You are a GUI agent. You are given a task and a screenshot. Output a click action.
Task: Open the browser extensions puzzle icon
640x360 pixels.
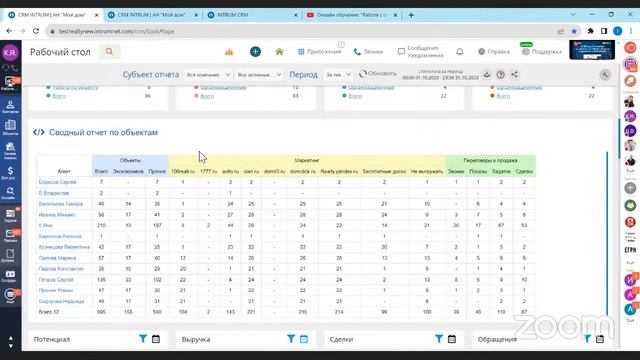pos(590,31)
